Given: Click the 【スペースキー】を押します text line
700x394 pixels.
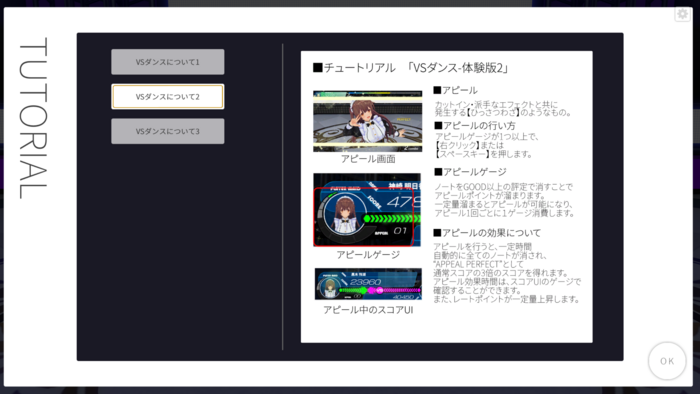Looking at the screenshot, I should point(484,154).
